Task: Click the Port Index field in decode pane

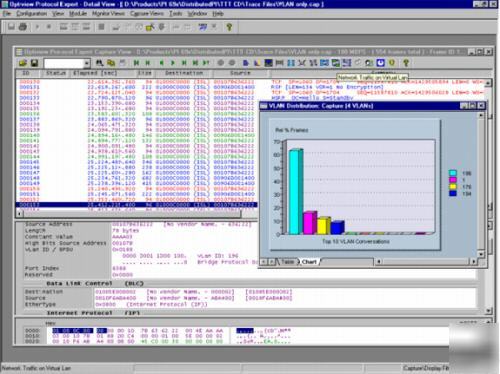Action: 42,268
